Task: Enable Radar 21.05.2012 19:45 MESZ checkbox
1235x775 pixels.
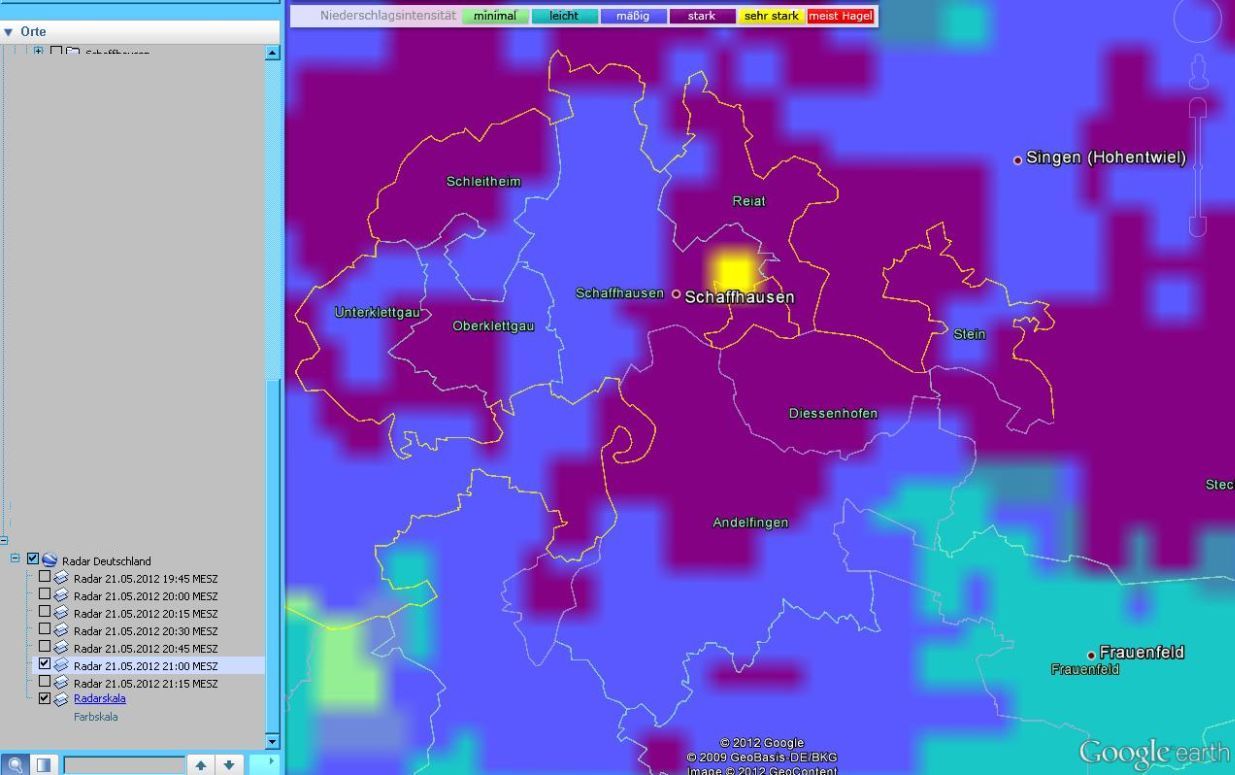Action: pos(44,578)
